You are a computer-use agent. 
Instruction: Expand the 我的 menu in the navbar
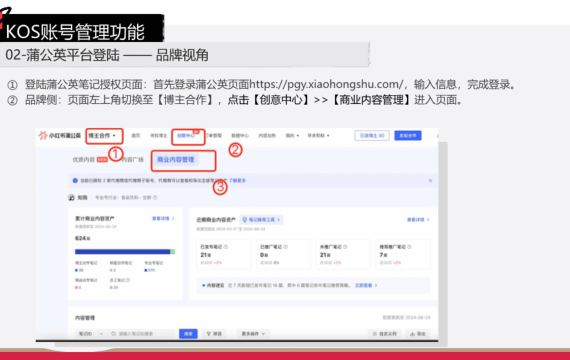click(292, 136)
